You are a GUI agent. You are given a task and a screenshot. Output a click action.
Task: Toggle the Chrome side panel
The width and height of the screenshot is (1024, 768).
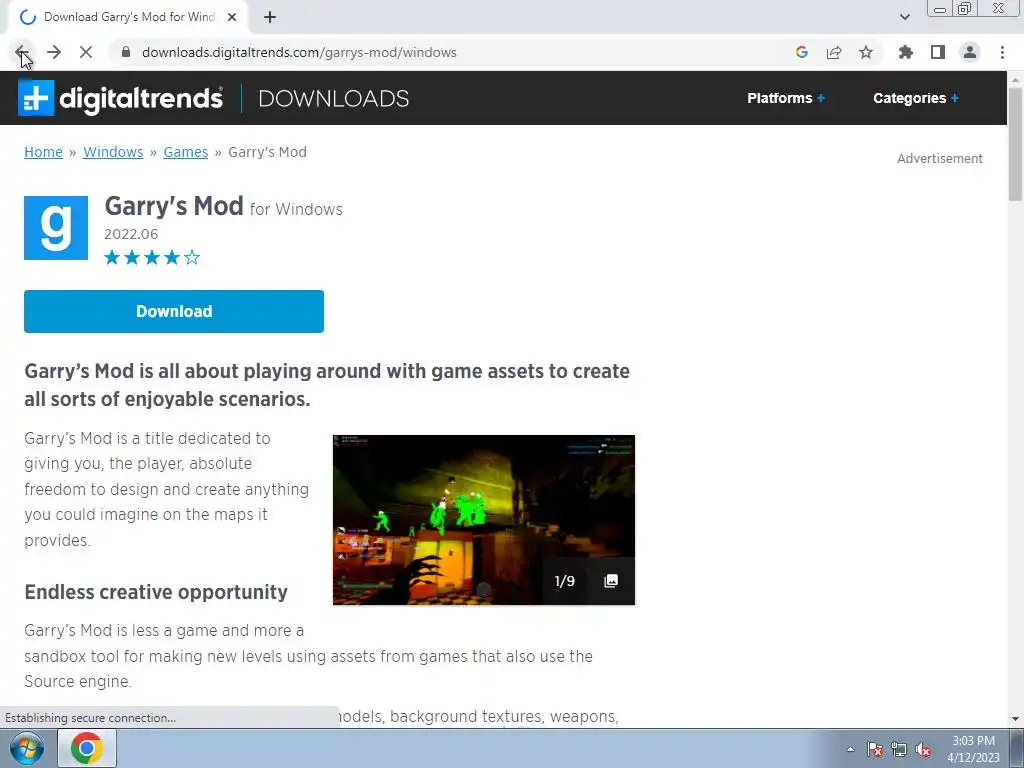tap(938, 52)
